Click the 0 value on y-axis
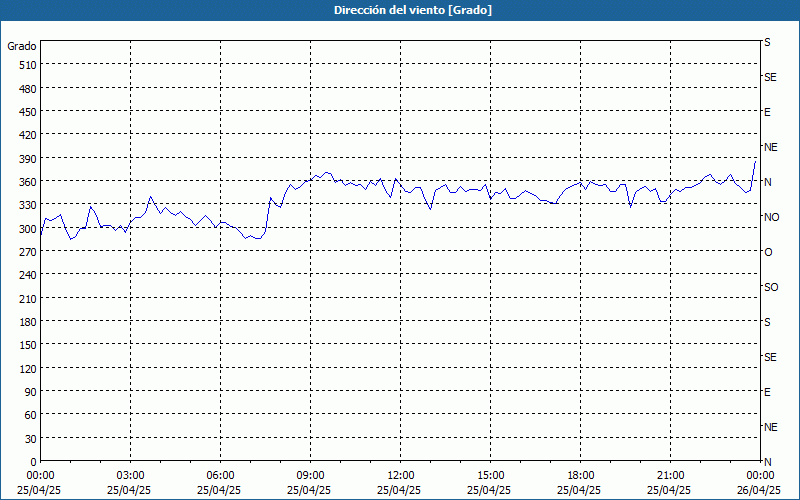Viewport: 800px width, 500px height. 33,461
